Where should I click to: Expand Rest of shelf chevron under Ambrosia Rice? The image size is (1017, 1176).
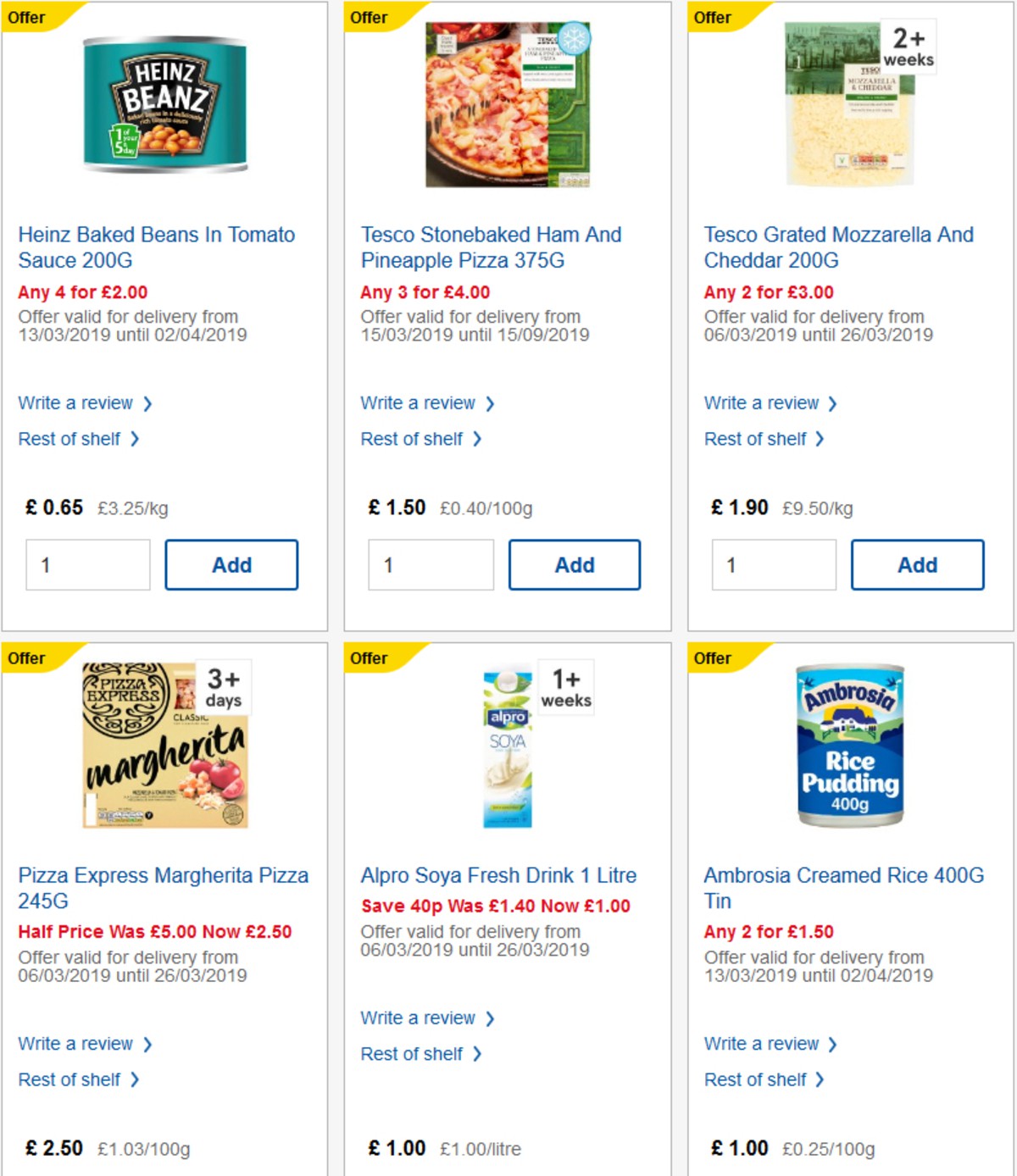[x=819, y=1079]
